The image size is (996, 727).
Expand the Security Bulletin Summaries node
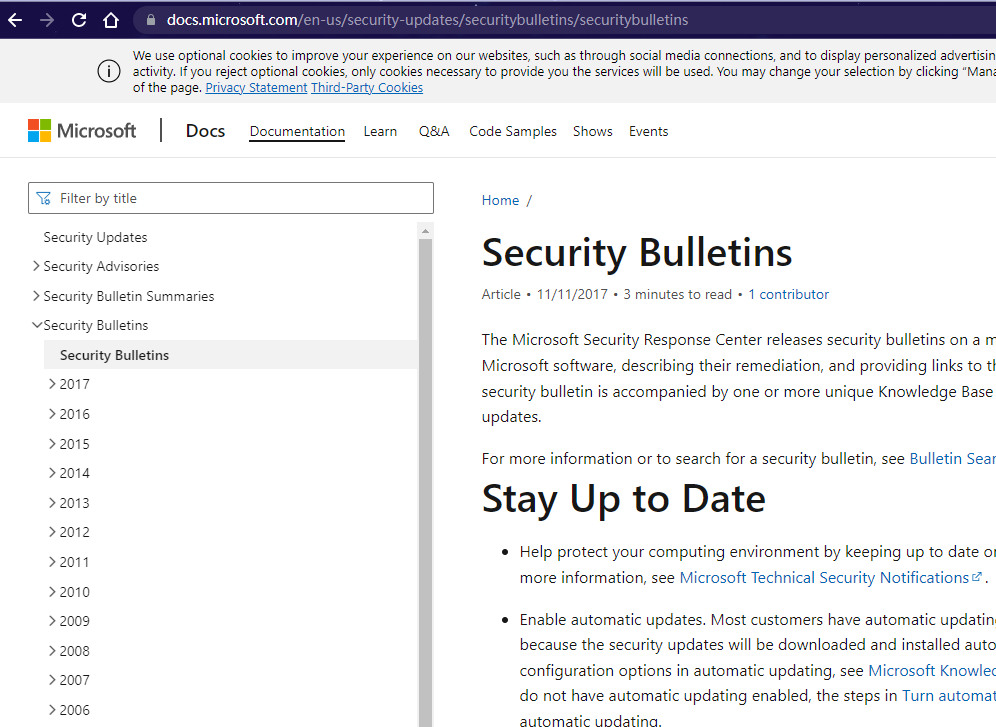[x=36, y=296]
